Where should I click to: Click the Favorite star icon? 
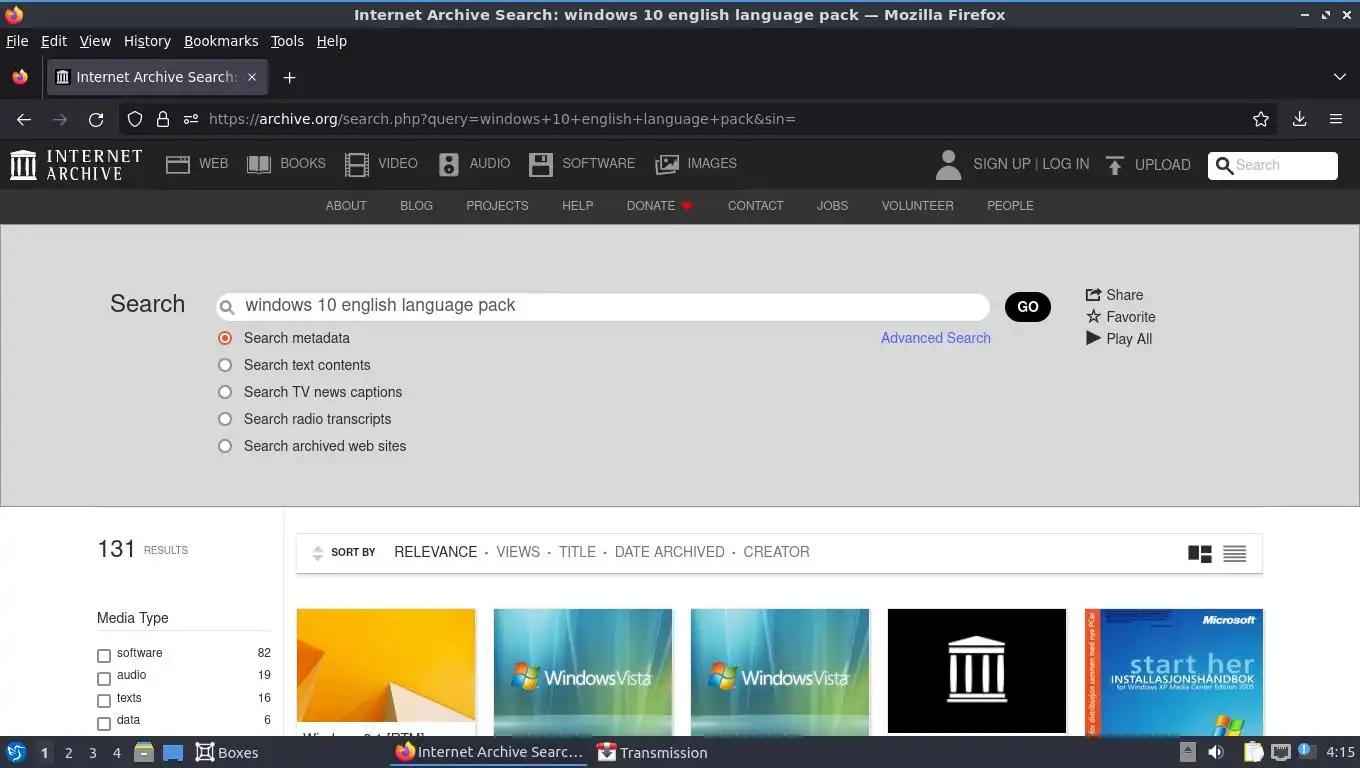pos(1093,316)
